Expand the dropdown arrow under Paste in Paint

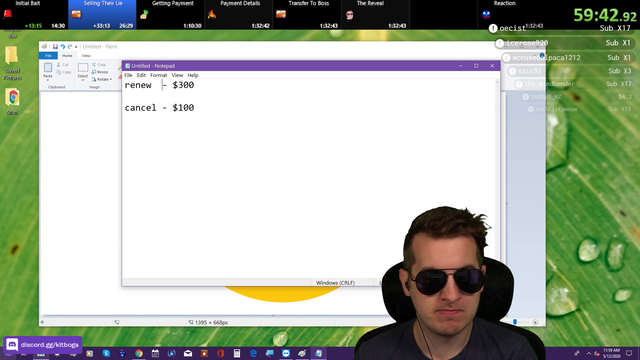pos(48,80)
